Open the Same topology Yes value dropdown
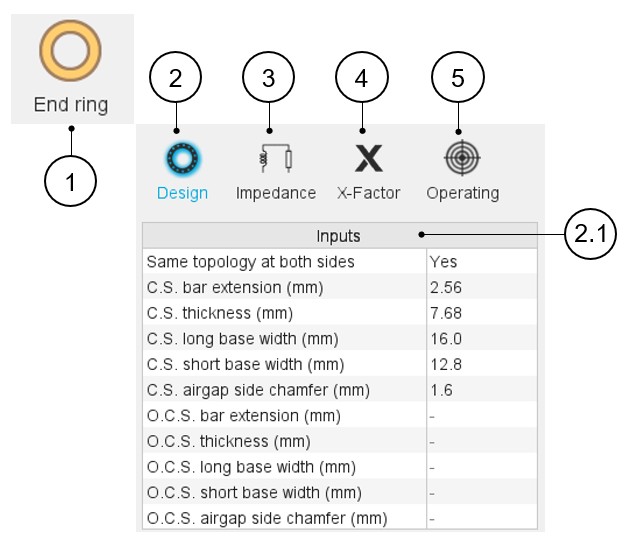Image resolution: width=632 pixels, height=542 pixels. 480,262
